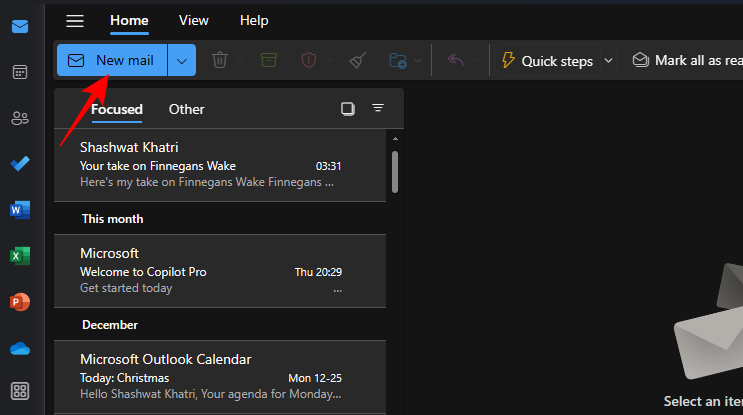Open OneDrive cloud icon
The image size is (743, 415).
(20, 349)
